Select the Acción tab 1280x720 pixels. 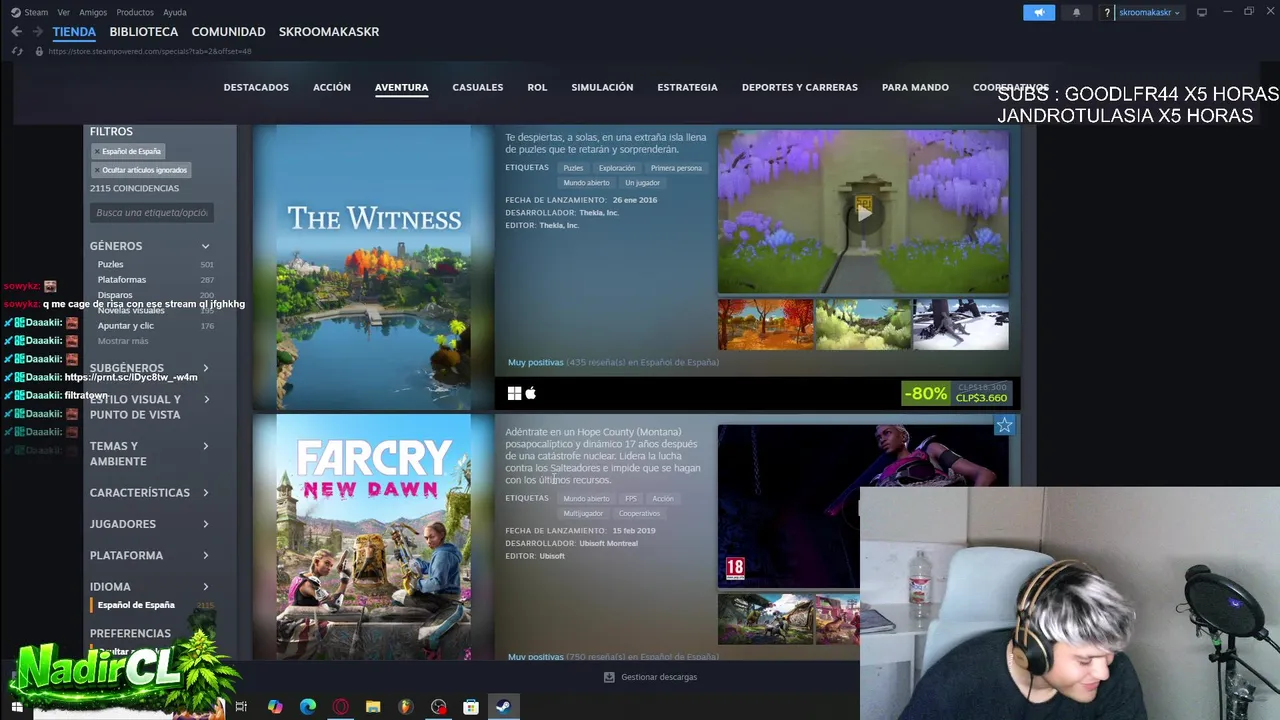click(x=332, y=87)
